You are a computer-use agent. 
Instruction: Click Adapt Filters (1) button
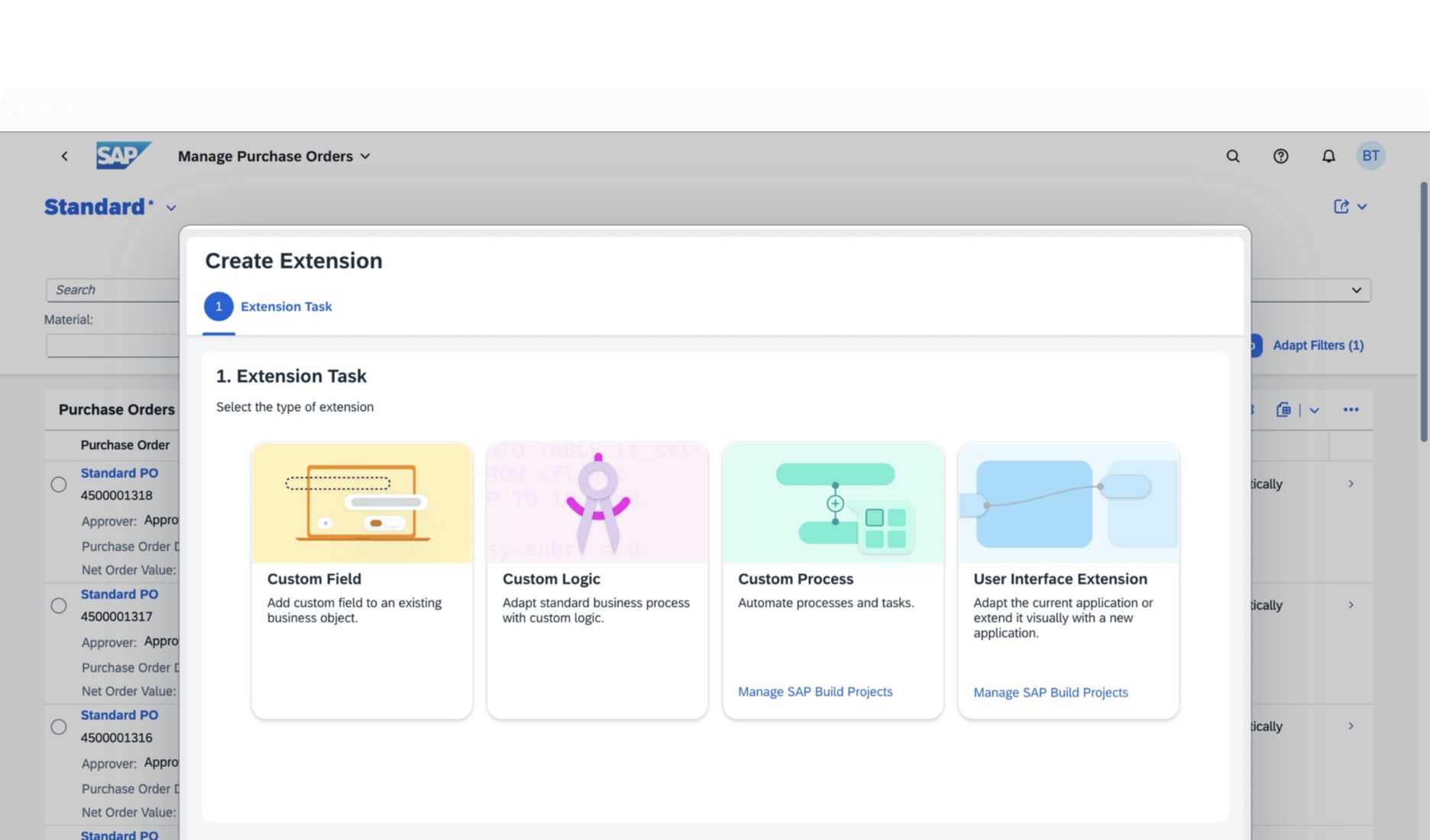click(x=1318, y=345)
